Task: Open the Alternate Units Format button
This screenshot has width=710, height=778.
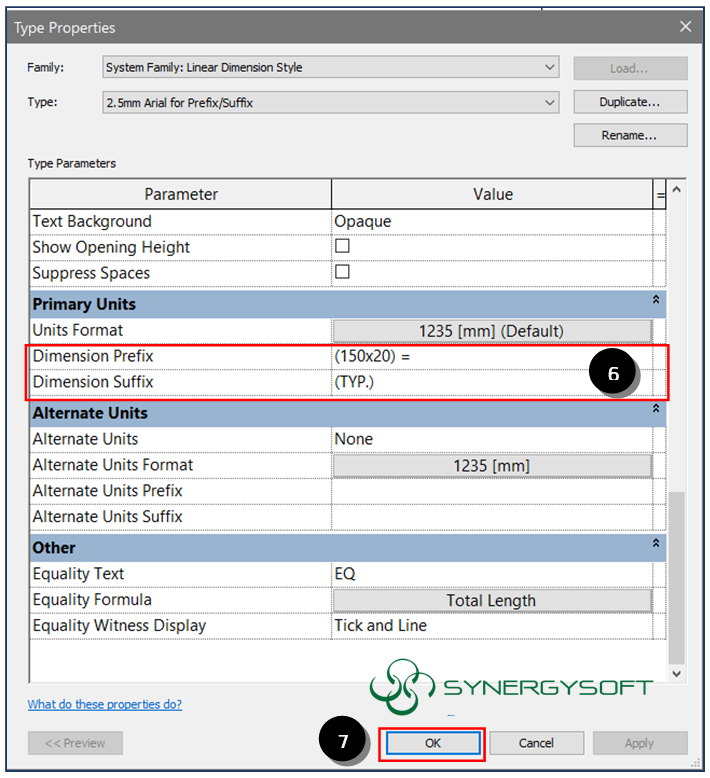Action: (492, 465)
